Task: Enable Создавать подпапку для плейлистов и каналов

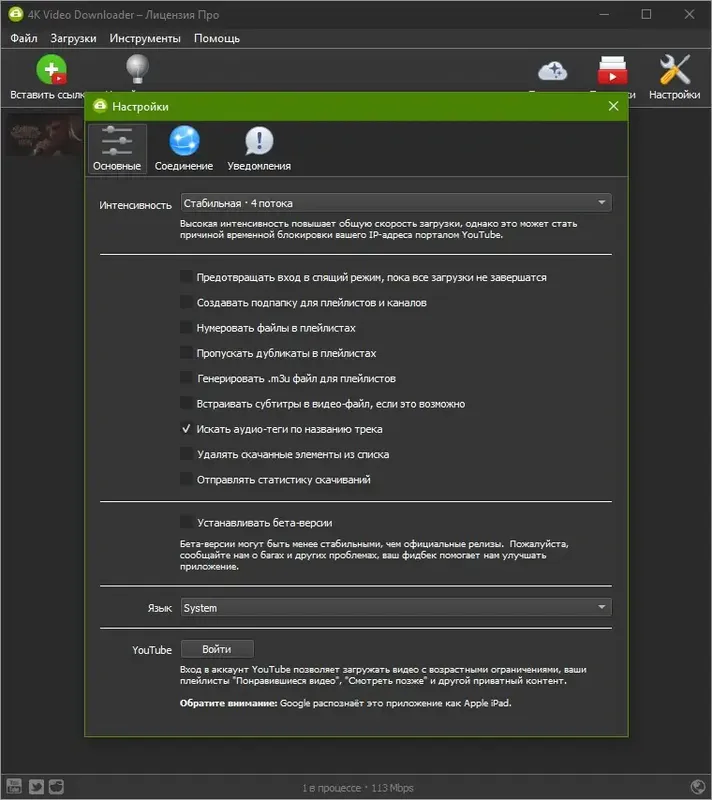Action: (x=186, y=302)
